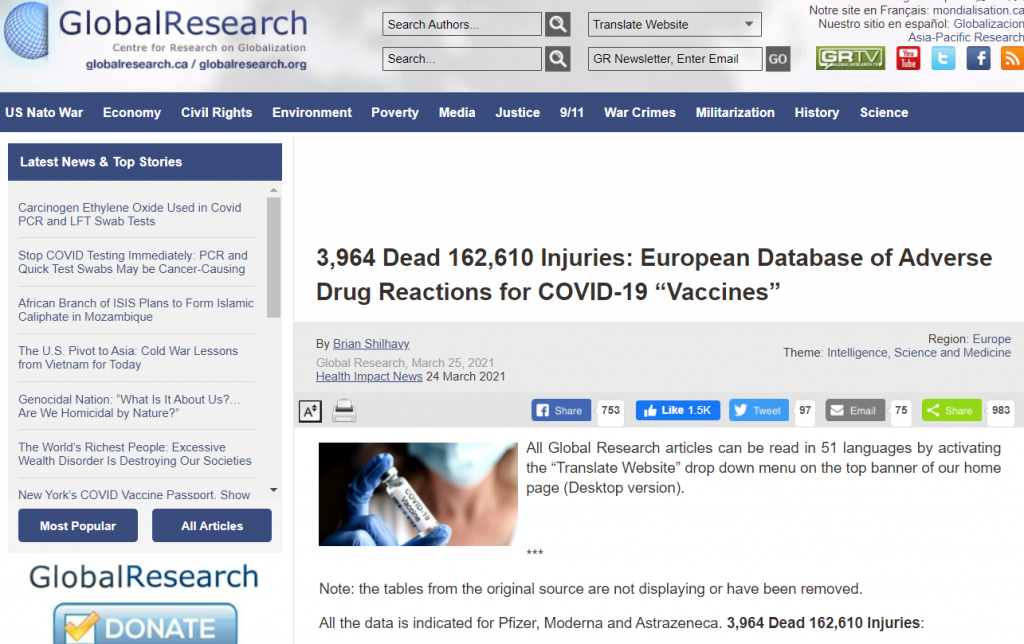Click the green Share button
Image resolution: width=1024 pixels, height=644 pixels.
952,410
